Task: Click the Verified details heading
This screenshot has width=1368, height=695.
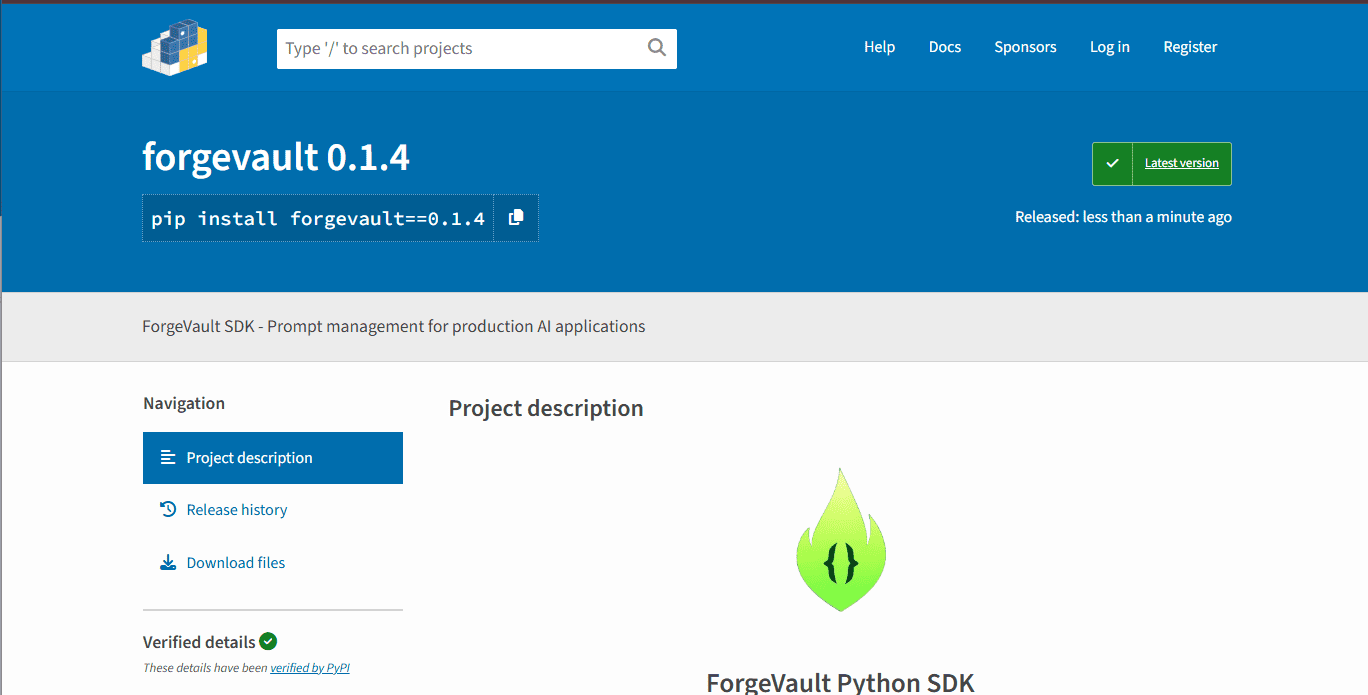Action: 199,642
